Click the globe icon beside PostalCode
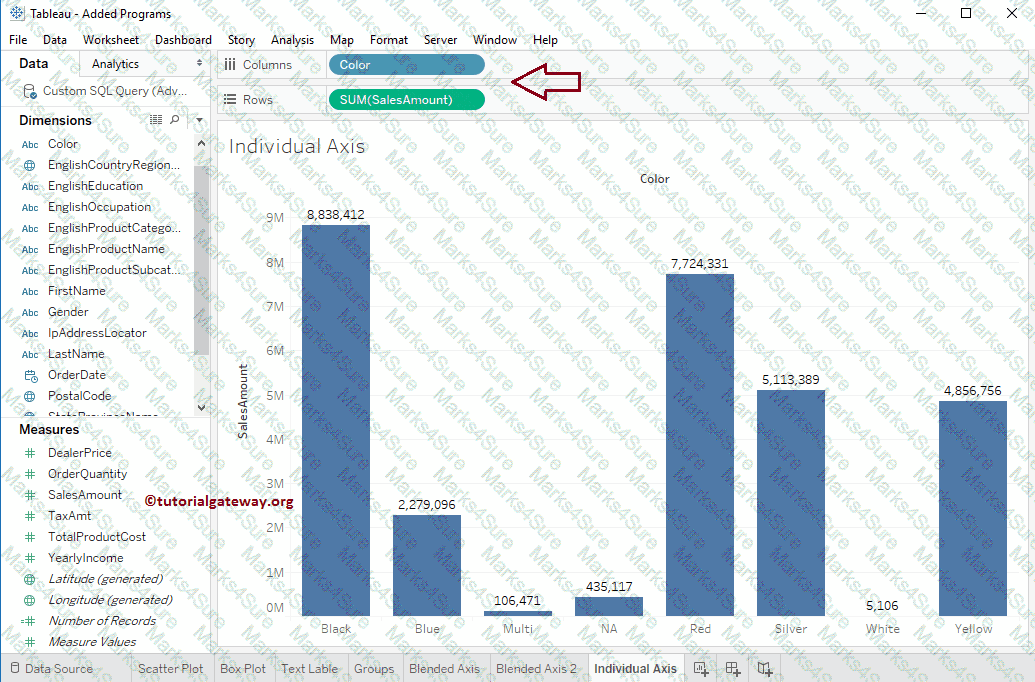 point(29,396)
